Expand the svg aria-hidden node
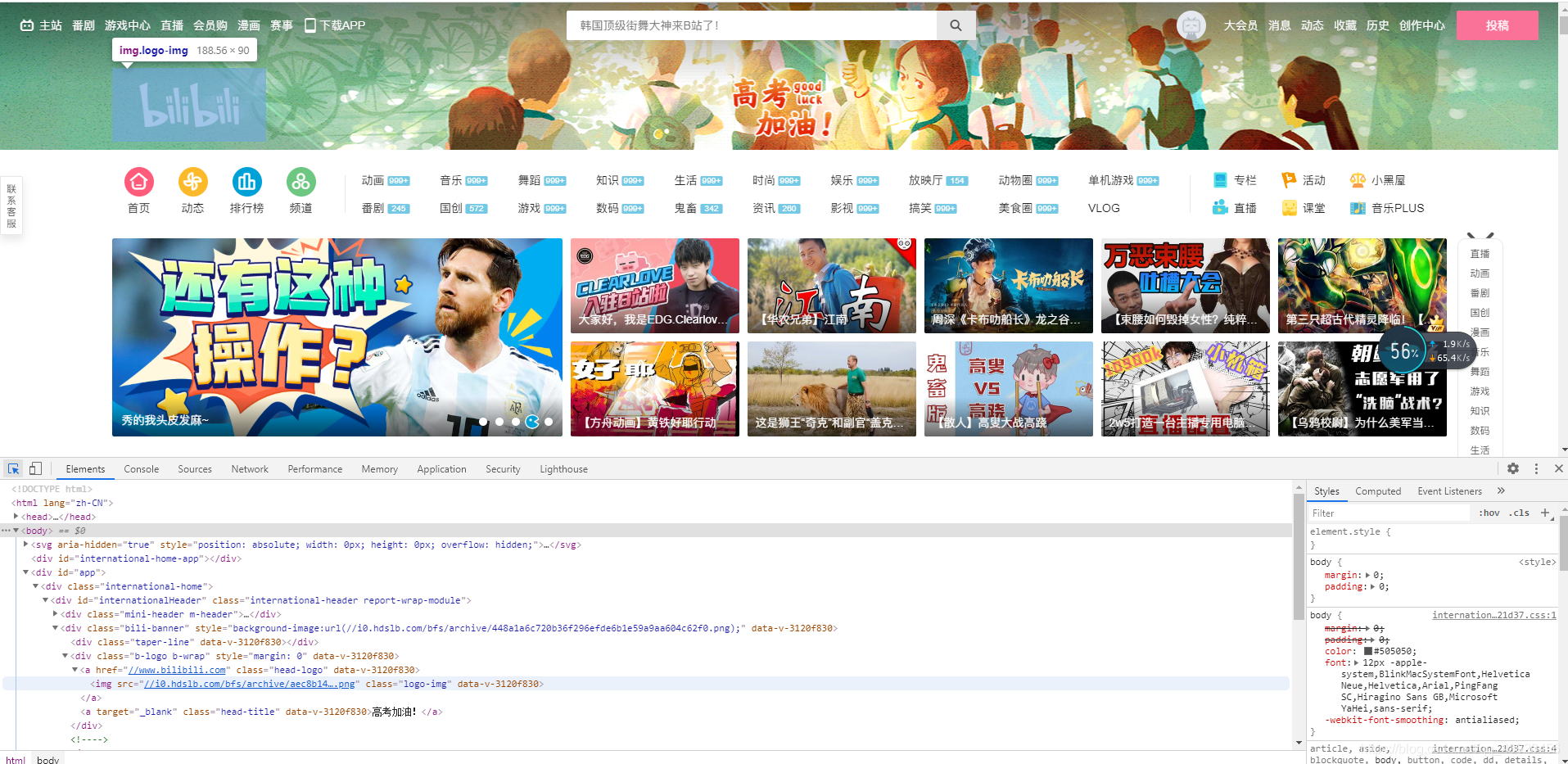The width and height of the screenshot is (1568, 764). tap(26, 545)
